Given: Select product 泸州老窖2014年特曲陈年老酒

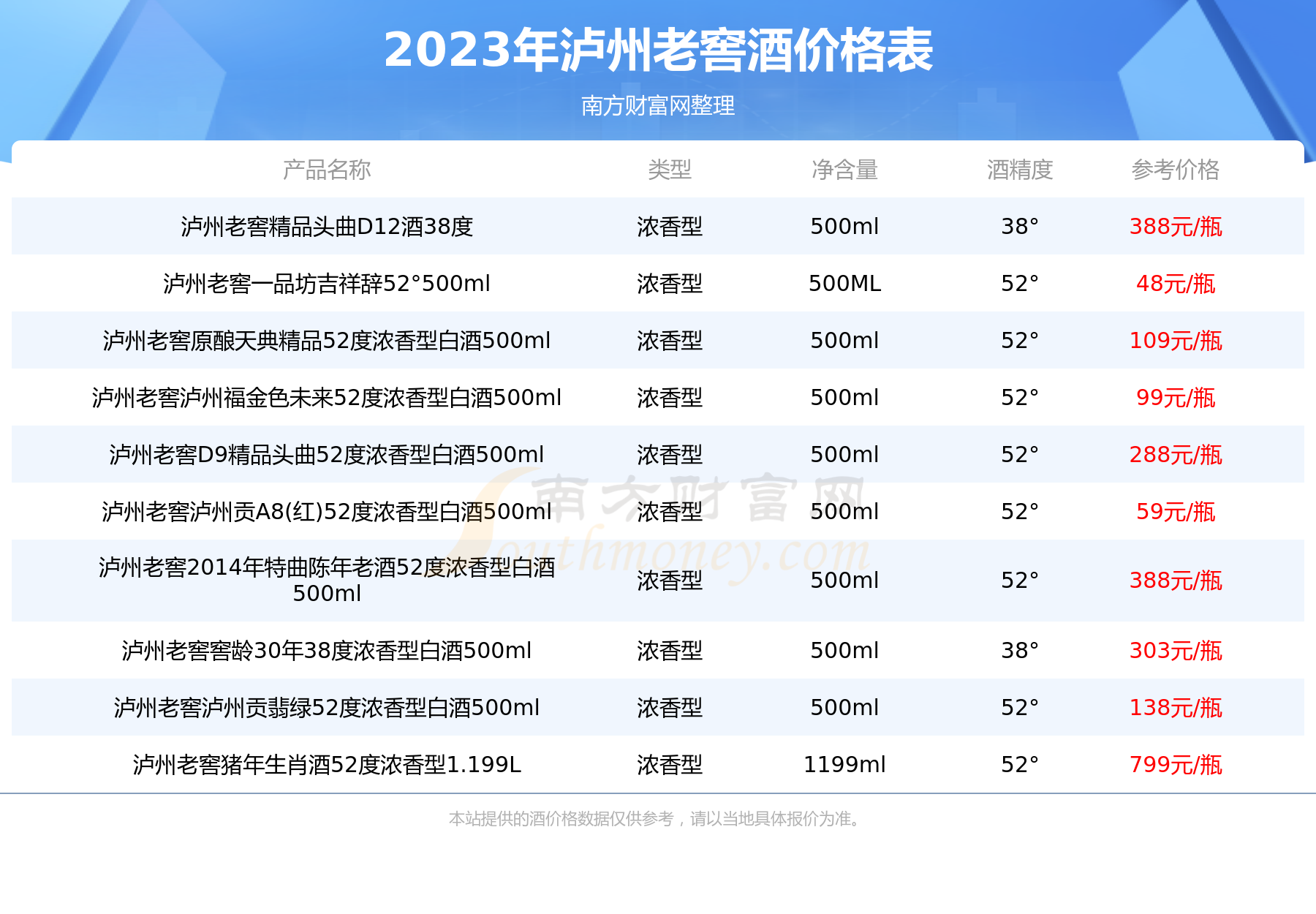Looking at the screenshot, I should (327, 581).
